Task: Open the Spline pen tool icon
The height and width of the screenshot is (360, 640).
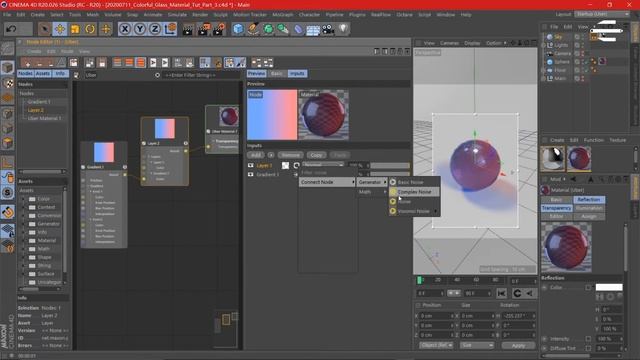Action: click(253, 29)
